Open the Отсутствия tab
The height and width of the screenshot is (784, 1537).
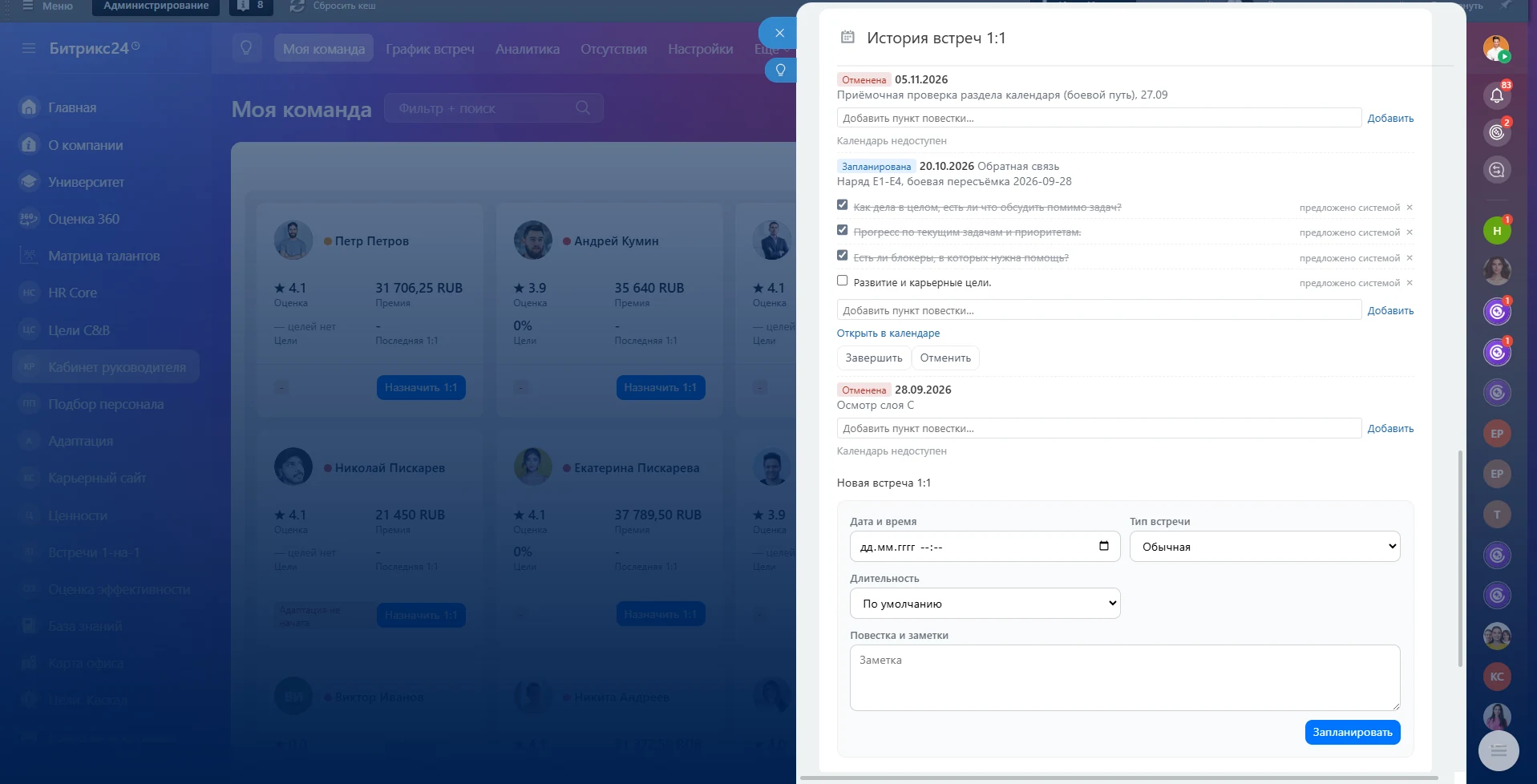coord(613,49)
